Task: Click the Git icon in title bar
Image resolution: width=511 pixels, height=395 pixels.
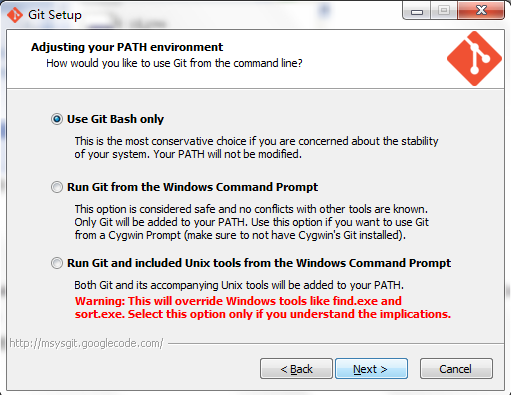Action: tap(15, 15)
